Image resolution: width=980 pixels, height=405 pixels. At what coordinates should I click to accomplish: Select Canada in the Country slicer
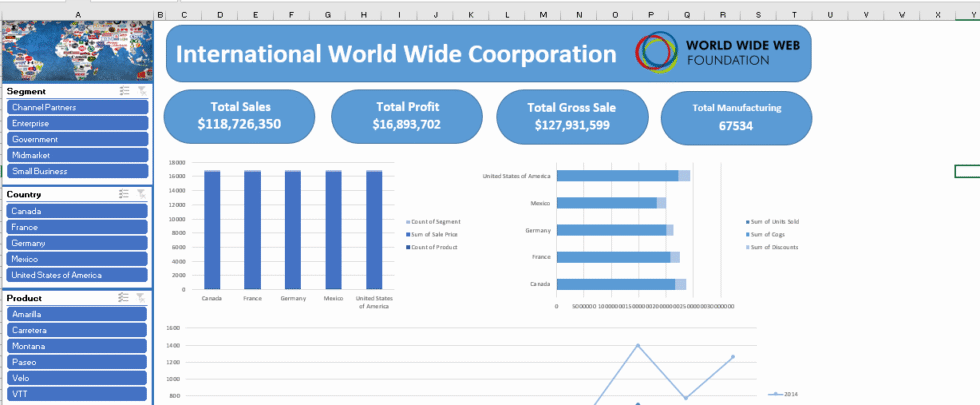click(x=77, y=211)
